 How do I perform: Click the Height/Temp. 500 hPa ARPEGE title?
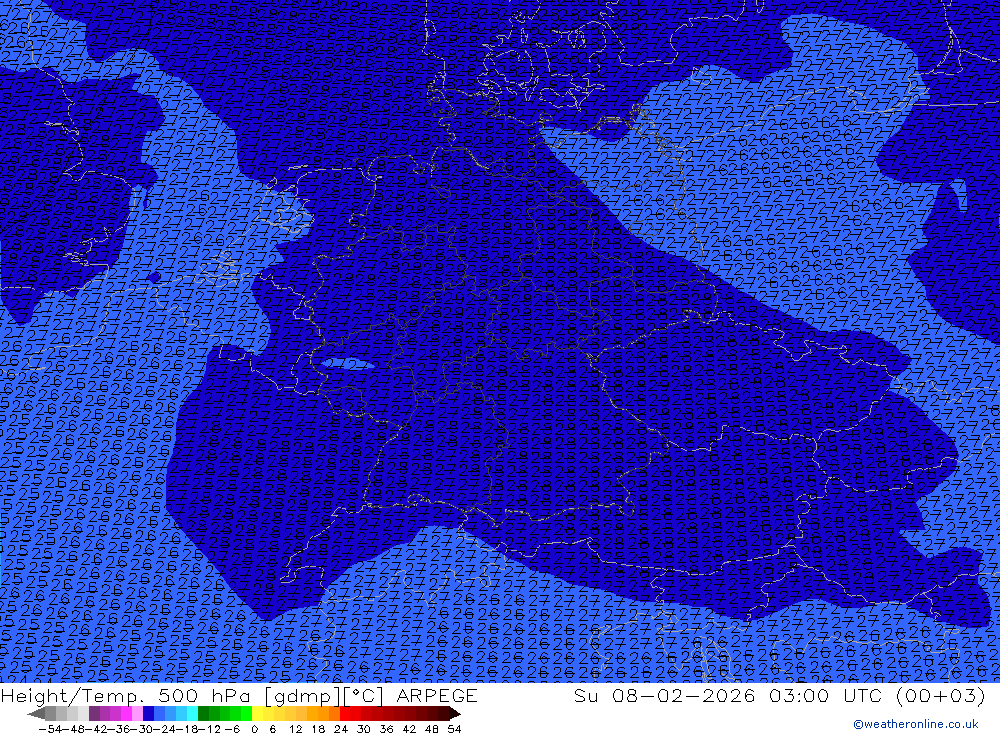coord(239,695)
